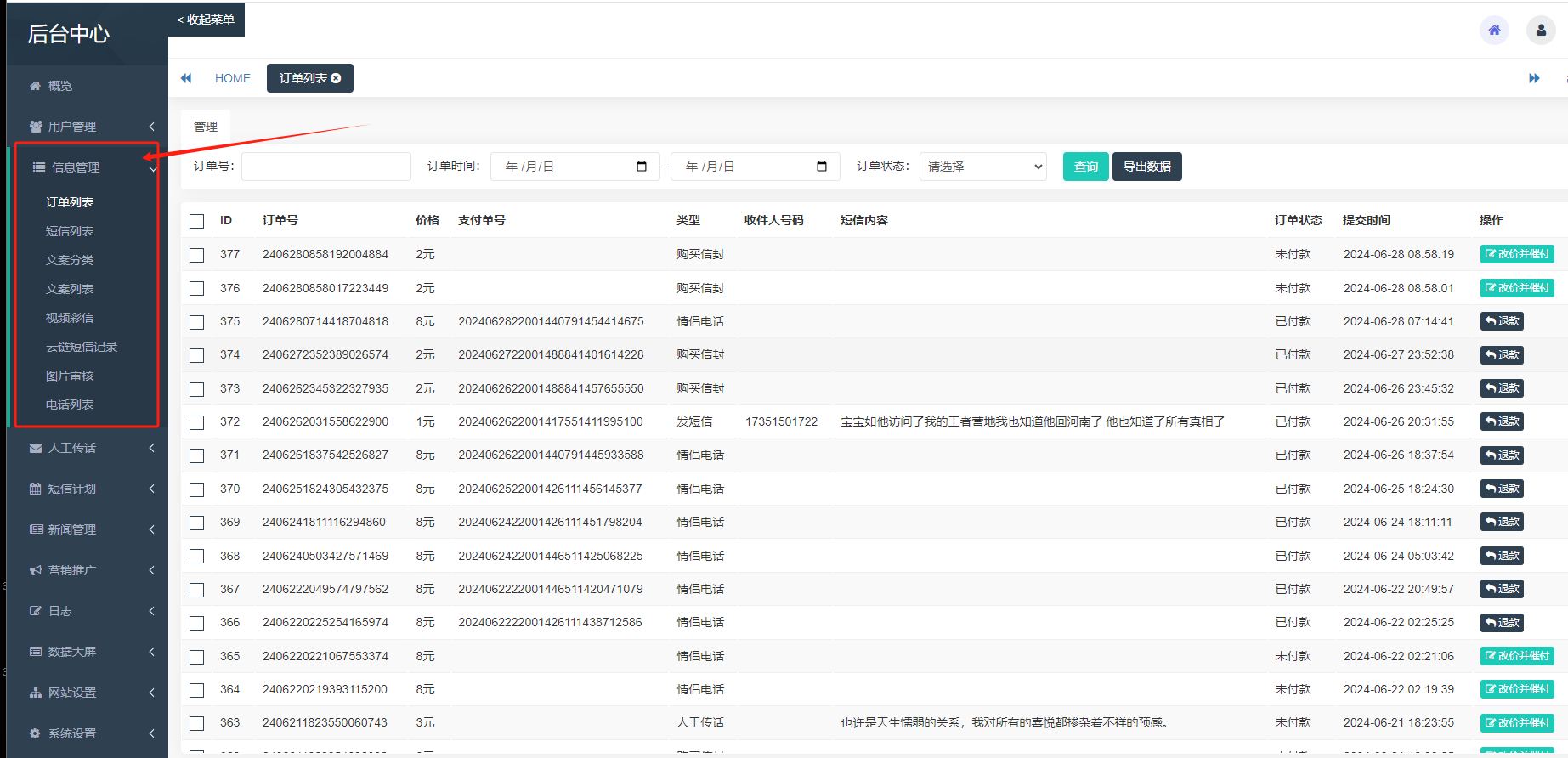The height and width of the screenshot is (758, 1568).
Task: Click 退款 for order ID 375
Action: [1502, 321]
